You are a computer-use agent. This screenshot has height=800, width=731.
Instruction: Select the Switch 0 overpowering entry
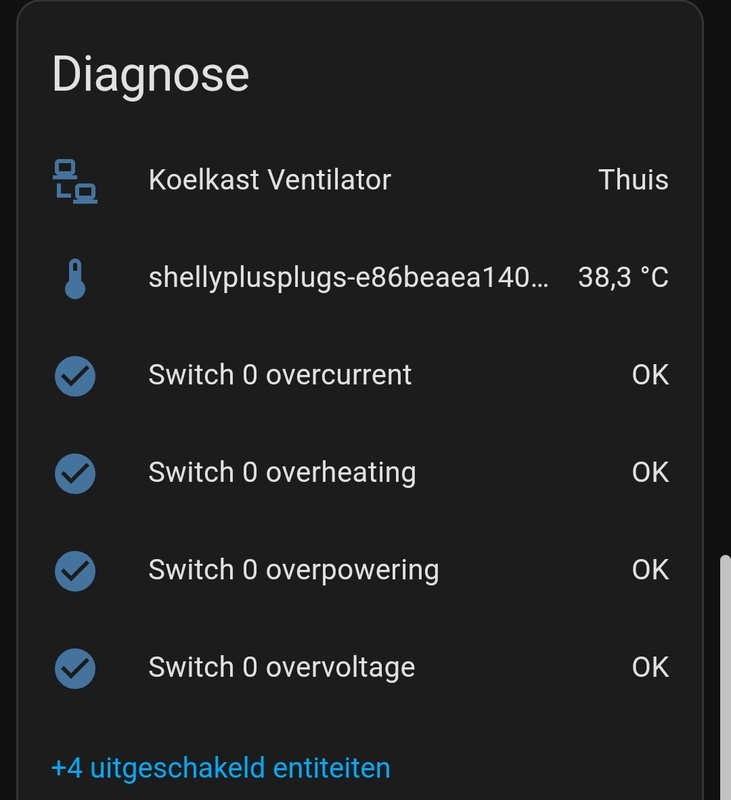tap(293, 570)
